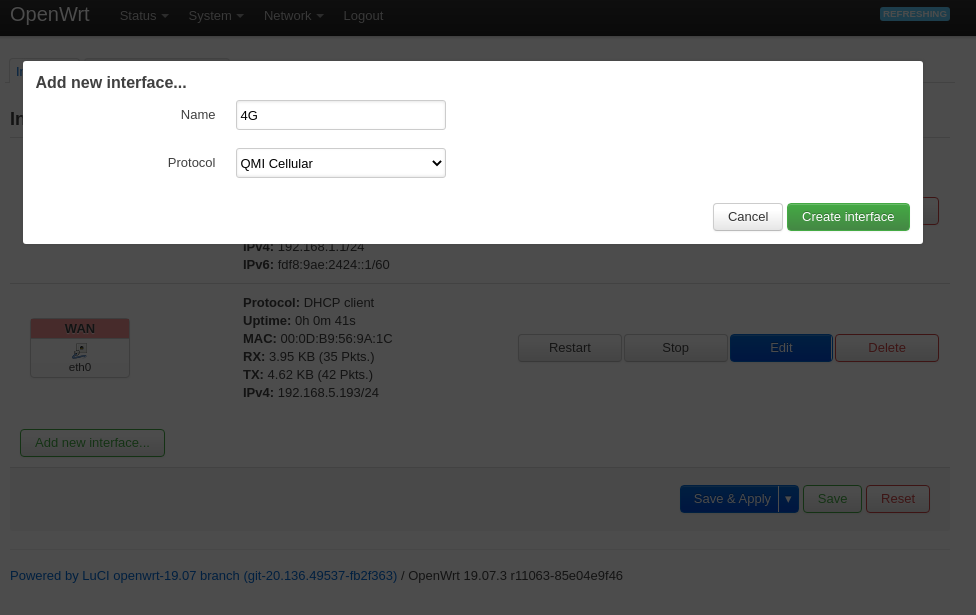Click the Name input field containing 4G
Screen dimensions: 976x615
tap(340, 114)
